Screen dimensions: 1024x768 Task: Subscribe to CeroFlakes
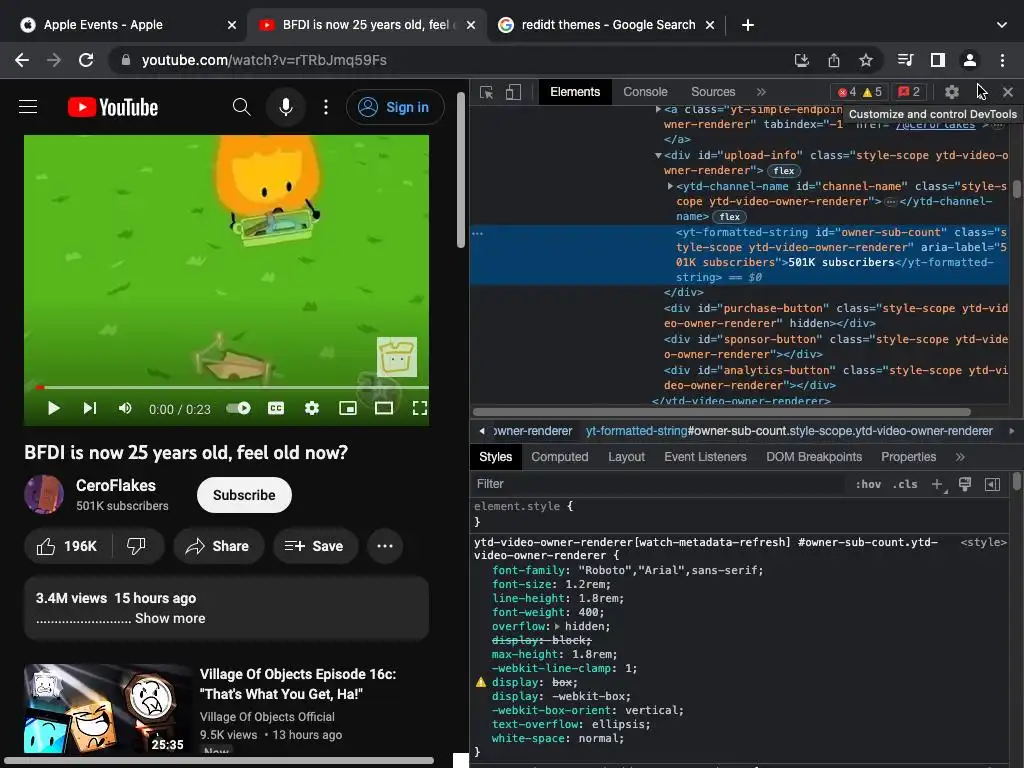click(x=244, y=495)
